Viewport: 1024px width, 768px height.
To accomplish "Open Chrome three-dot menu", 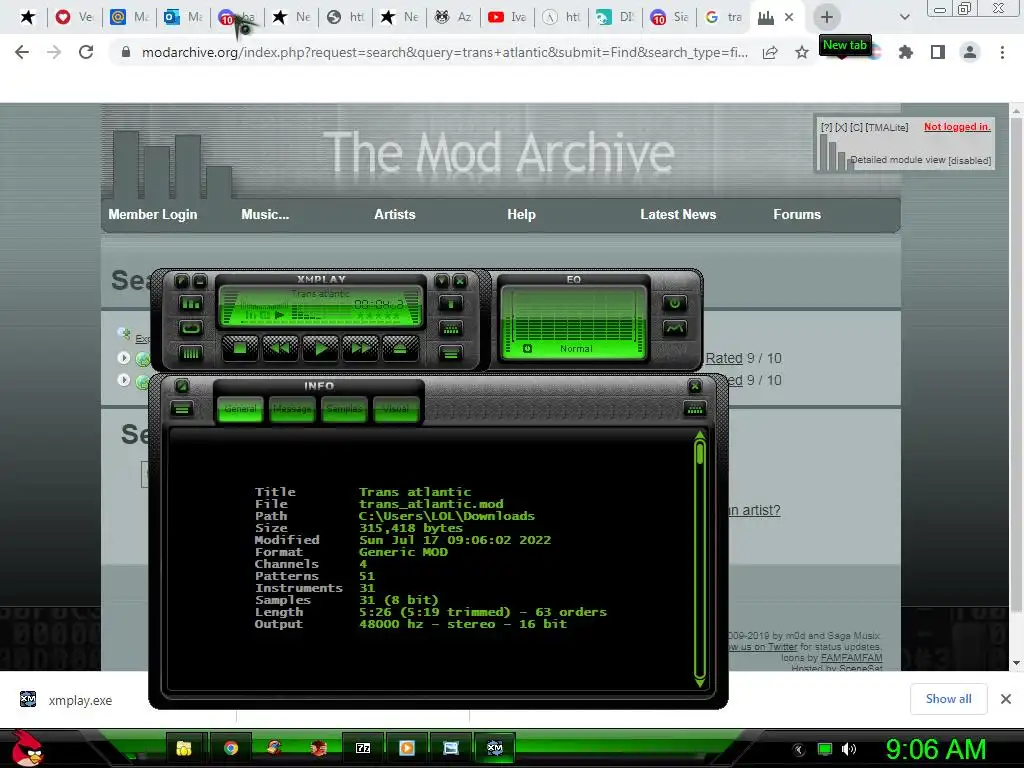I will 1002,52.
